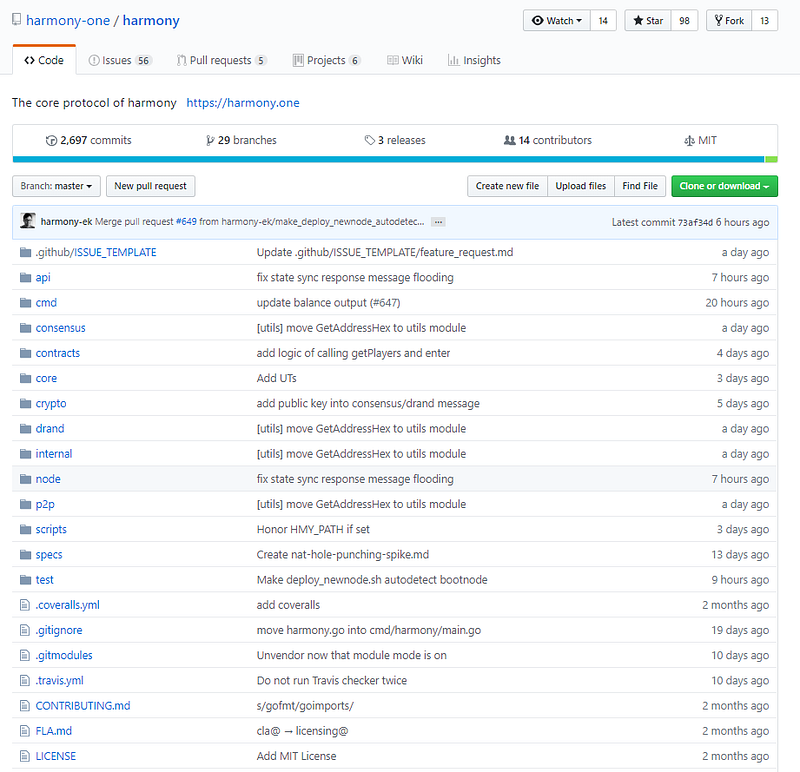This screenshot has width=800, height=772.
Task: View the 2,697 commits history
Action: pos(89,140)
